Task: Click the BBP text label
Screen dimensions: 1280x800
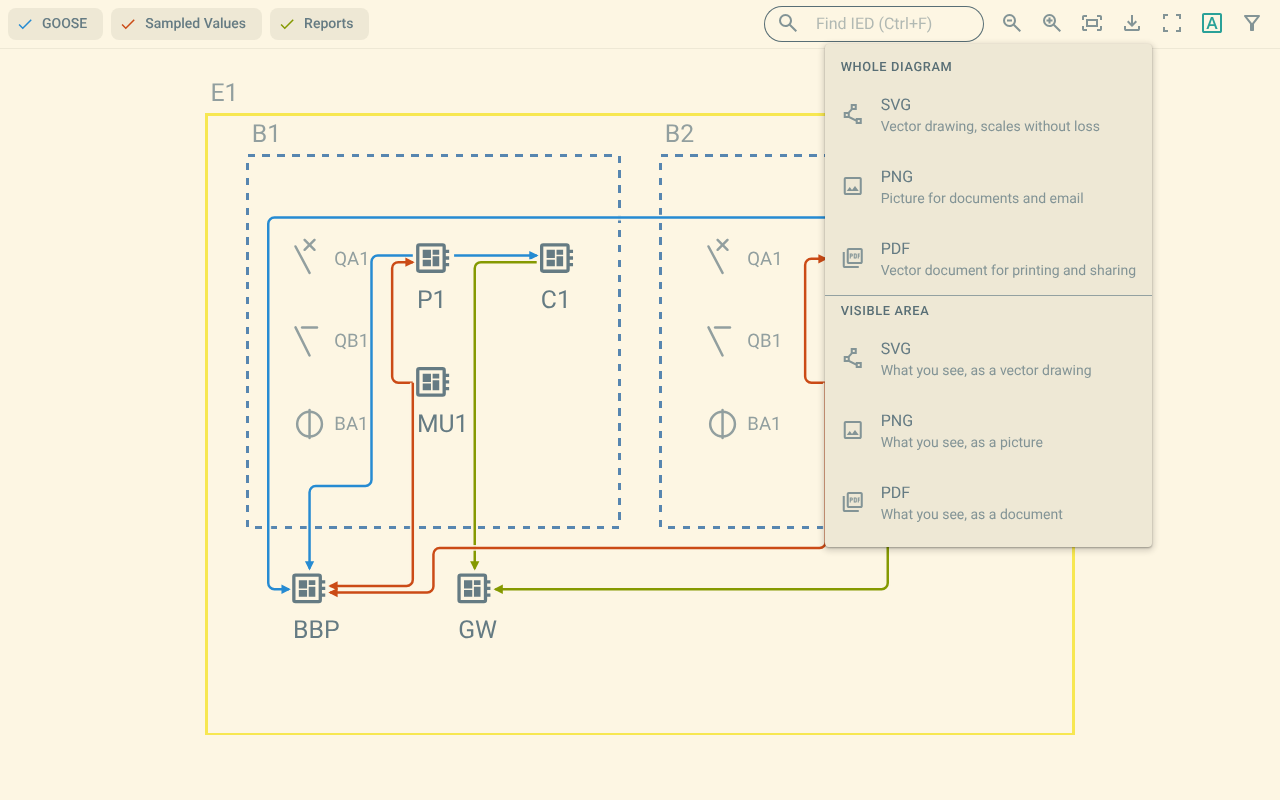Action: tap(317, 630)
